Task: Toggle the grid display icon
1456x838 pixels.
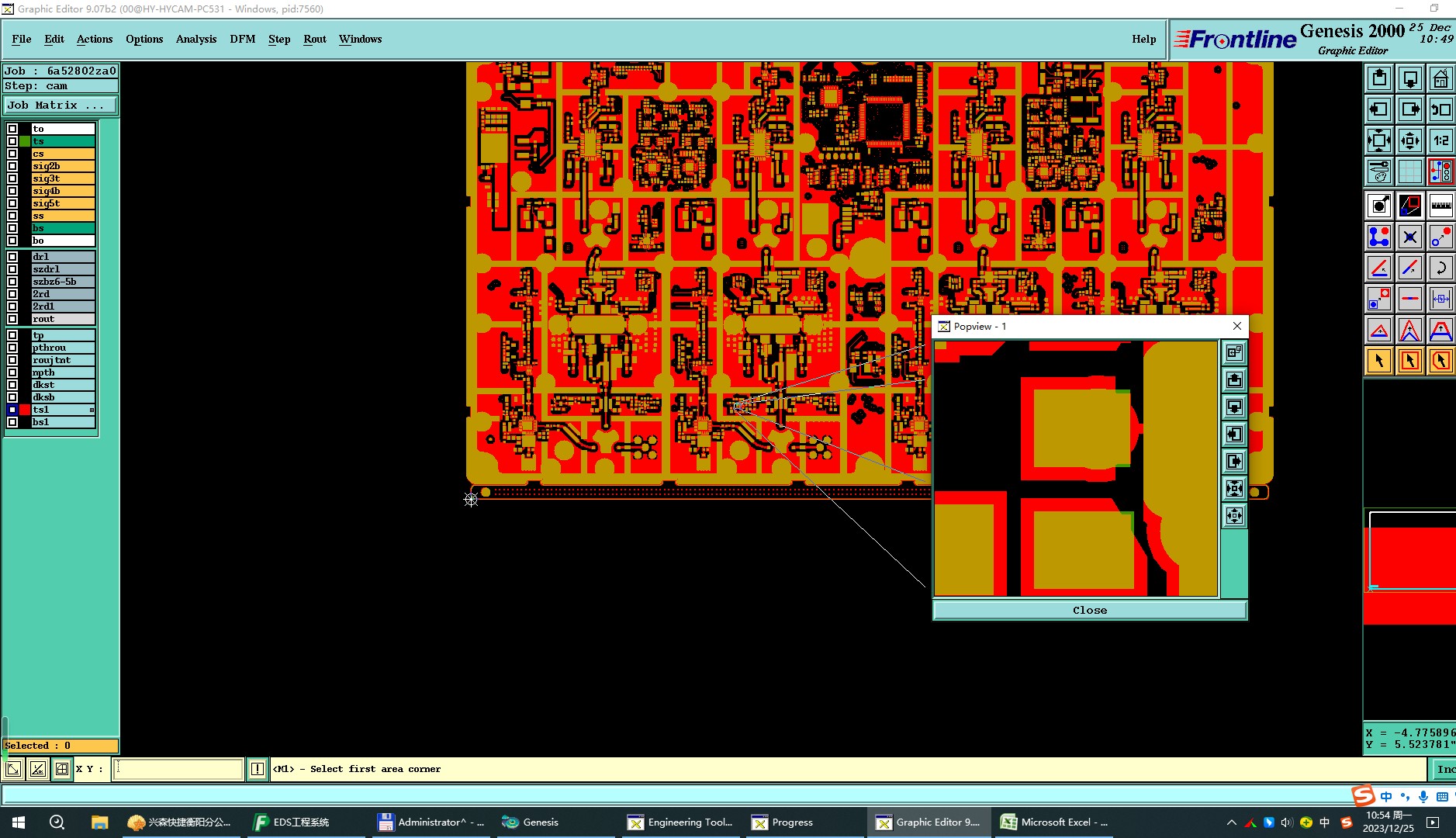Action: (x=1410, y=171)
